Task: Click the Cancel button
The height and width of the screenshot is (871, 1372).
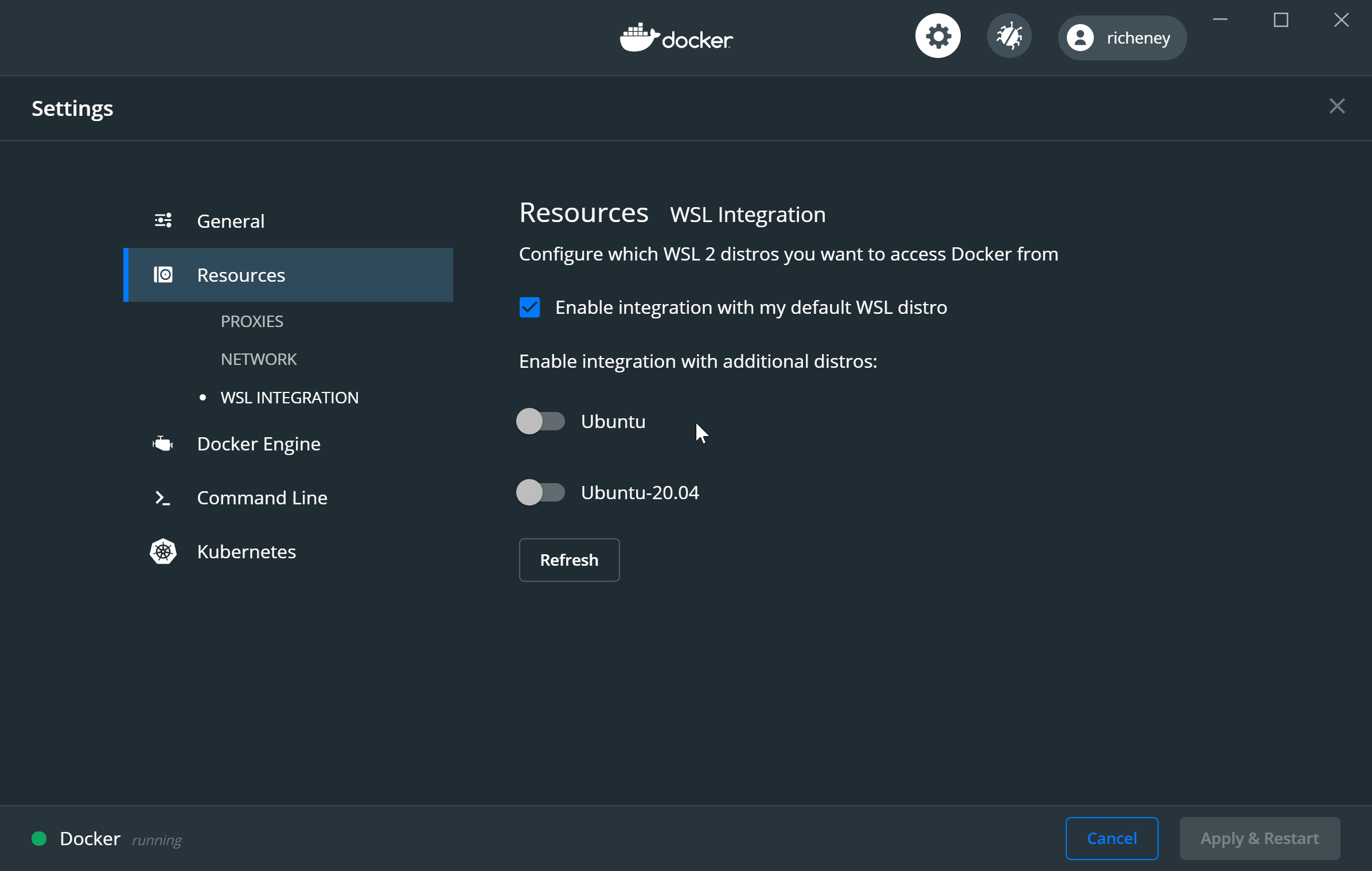Action: [1112, 838]
